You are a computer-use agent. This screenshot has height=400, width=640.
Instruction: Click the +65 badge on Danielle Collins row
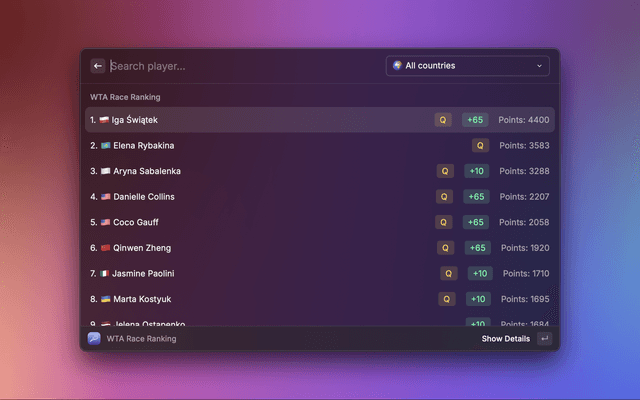click(476, 197)
